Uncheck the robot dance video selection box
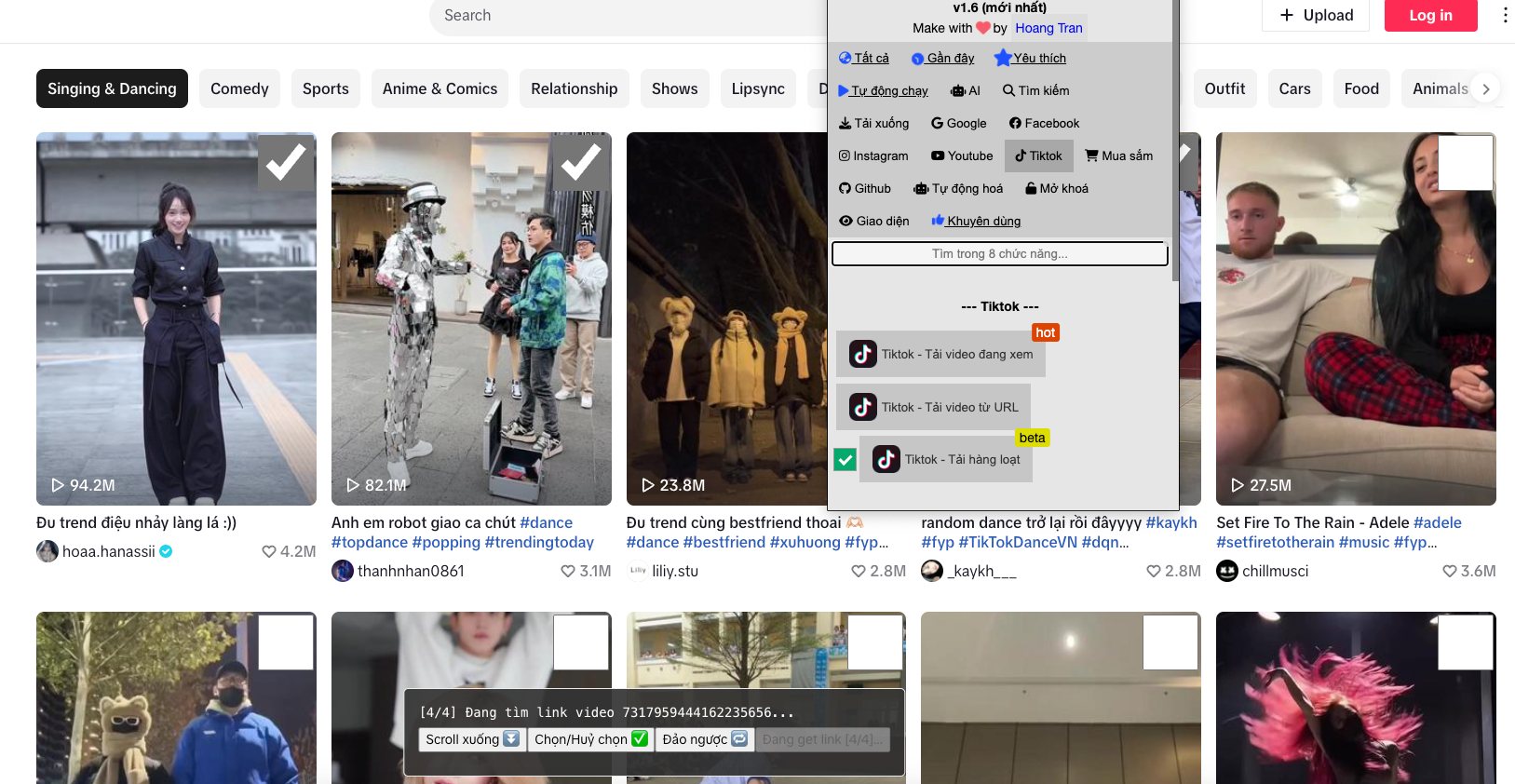The height and width of the screenshot is (784, 1515). click(x=581, y=163)
